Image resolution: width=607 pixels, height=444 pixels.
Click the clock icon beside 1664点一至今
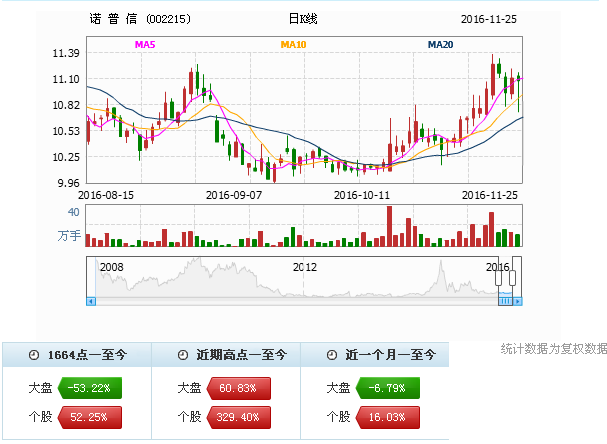pyautogui.click(x=34, y=355)
